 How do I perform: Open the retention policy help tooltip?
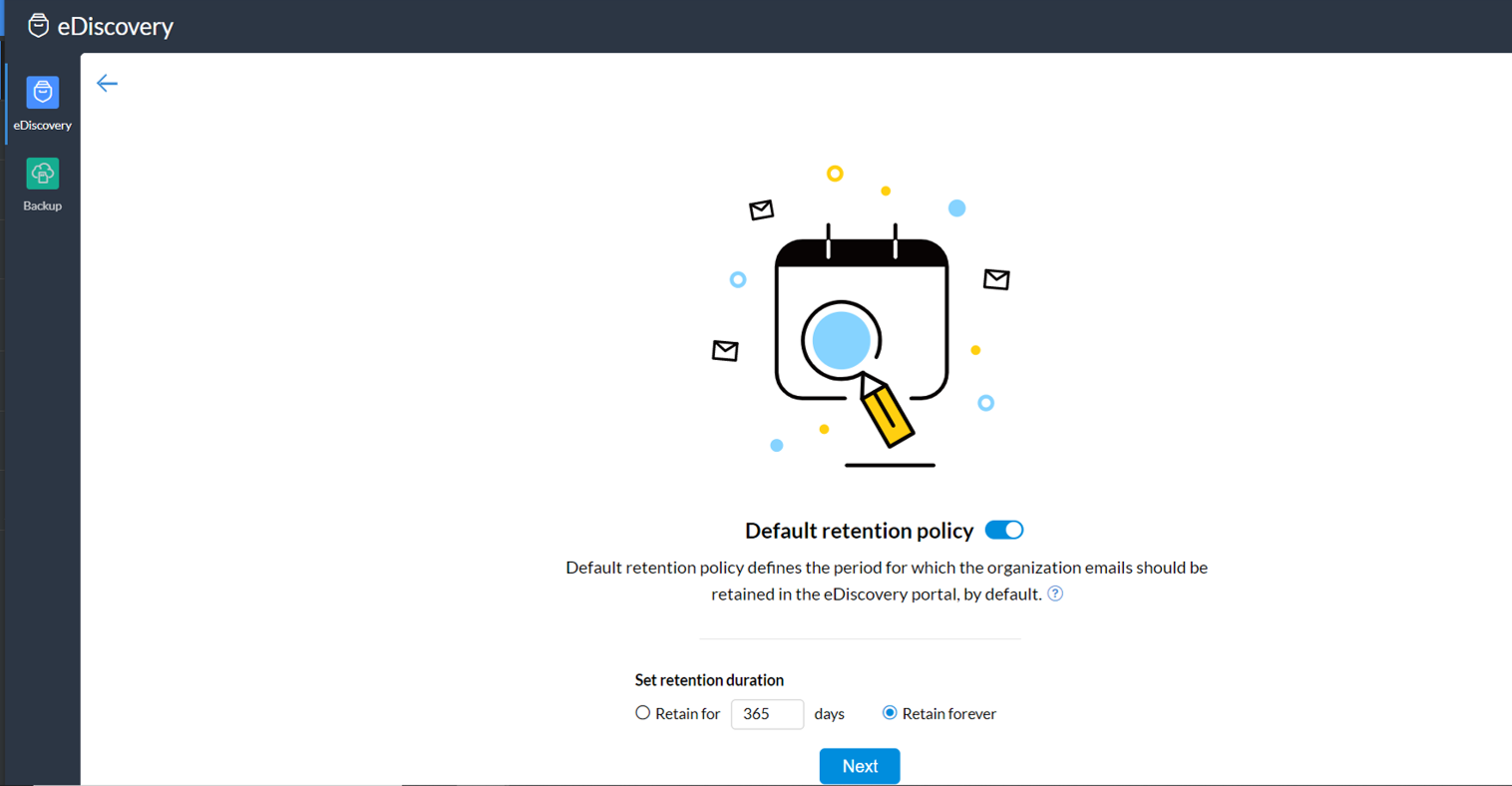click(x=1055, y=593)
